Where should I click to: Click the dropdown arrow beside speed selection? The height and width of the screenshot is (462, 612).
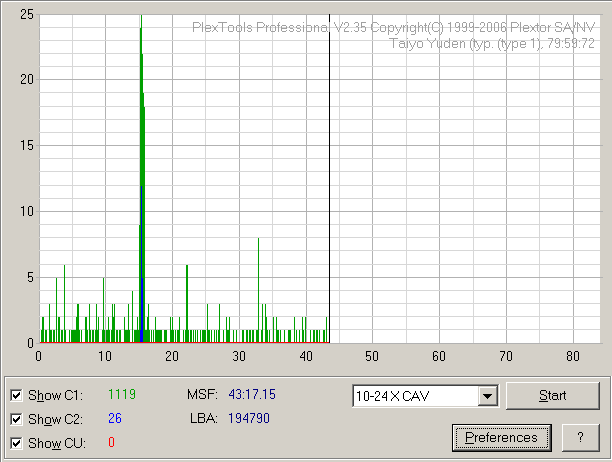coord(487,396)
